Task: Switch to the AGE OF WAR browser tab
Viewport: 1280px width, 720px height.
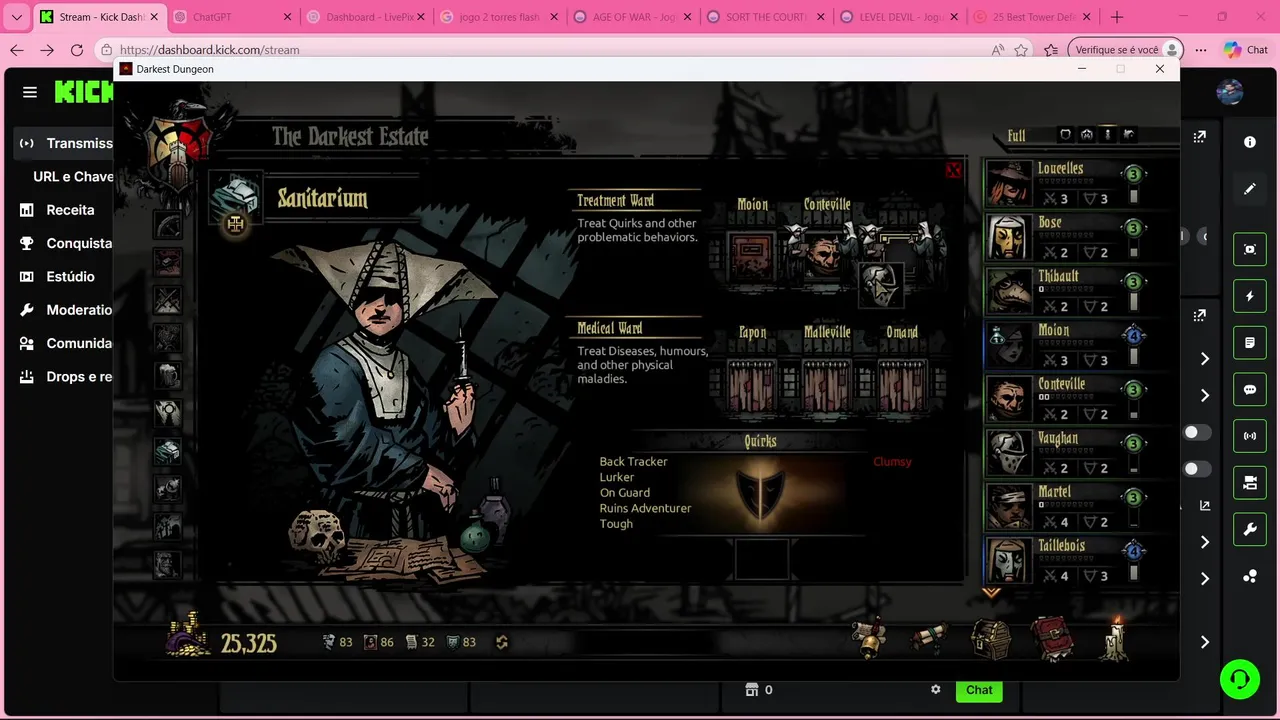Action: tap(633, 17)
